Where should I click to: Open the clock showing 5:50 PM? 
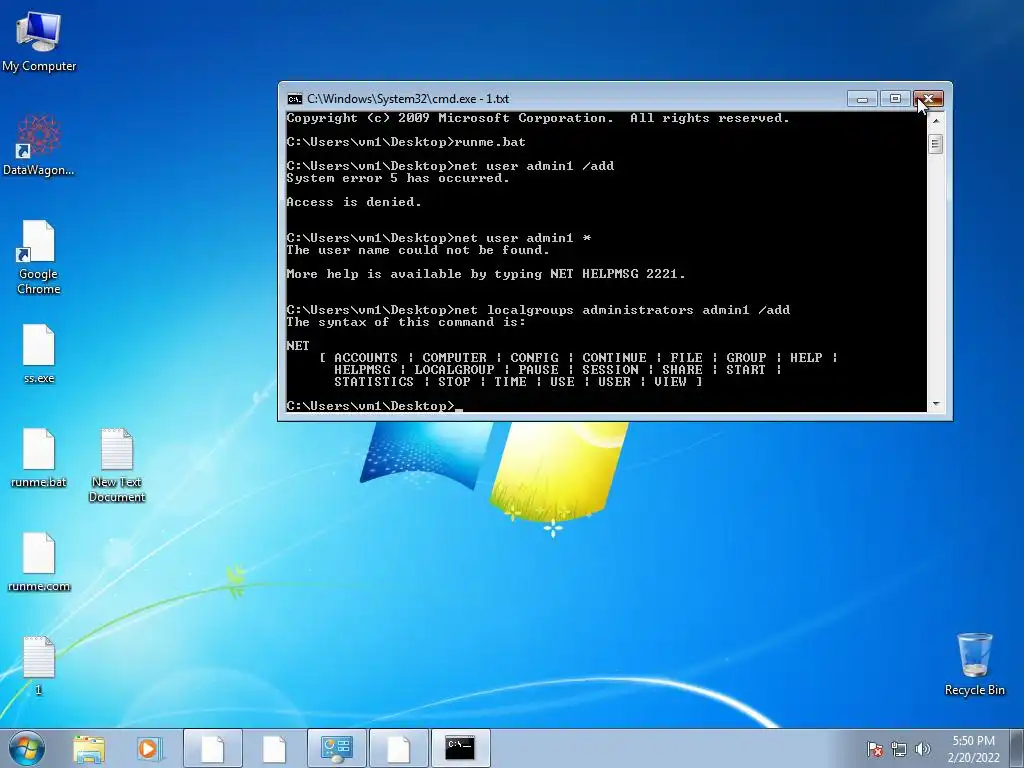(974, 748)
